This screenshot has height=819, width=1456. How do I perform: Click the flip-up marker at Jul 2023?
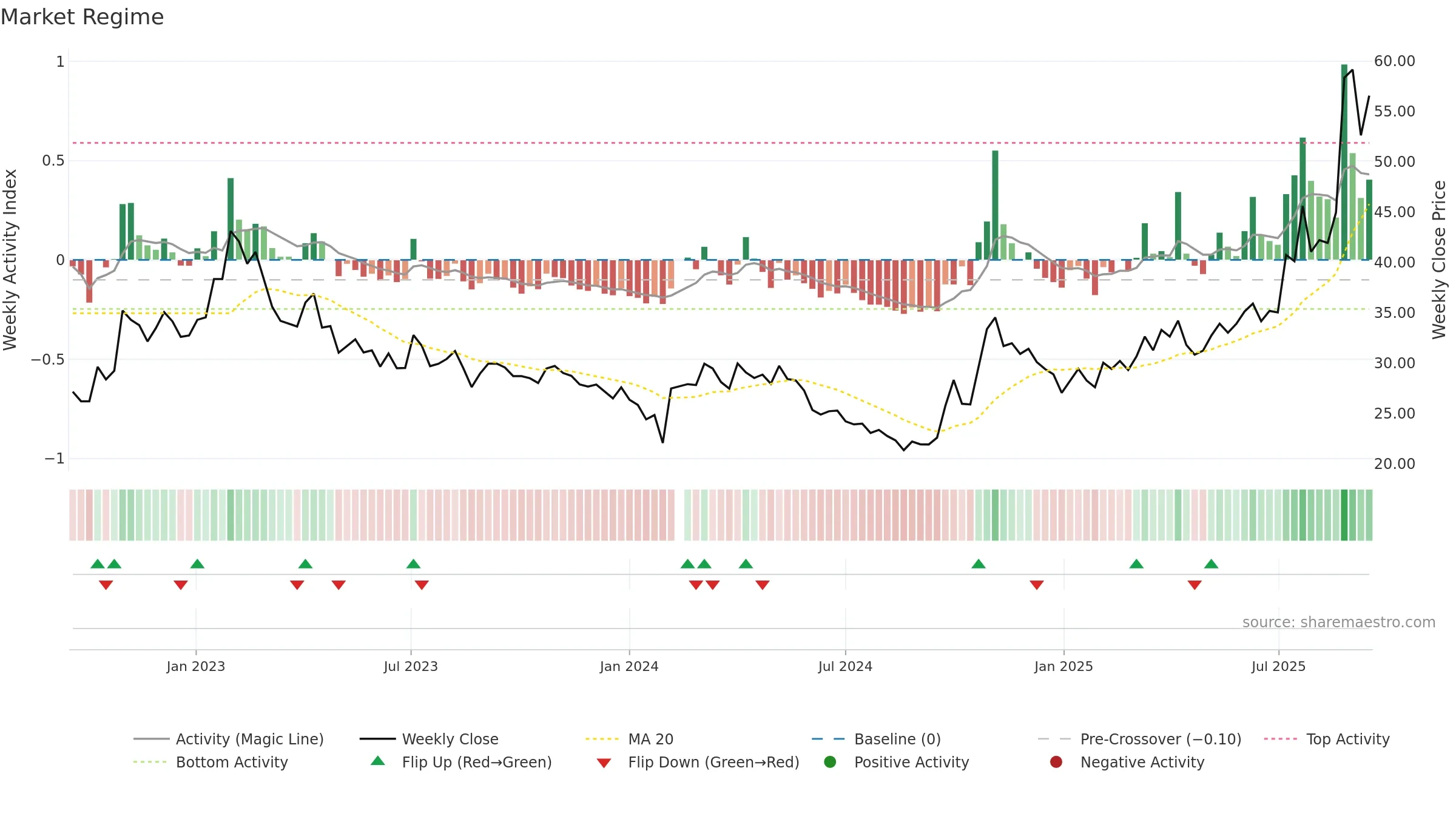click(413, 564)
